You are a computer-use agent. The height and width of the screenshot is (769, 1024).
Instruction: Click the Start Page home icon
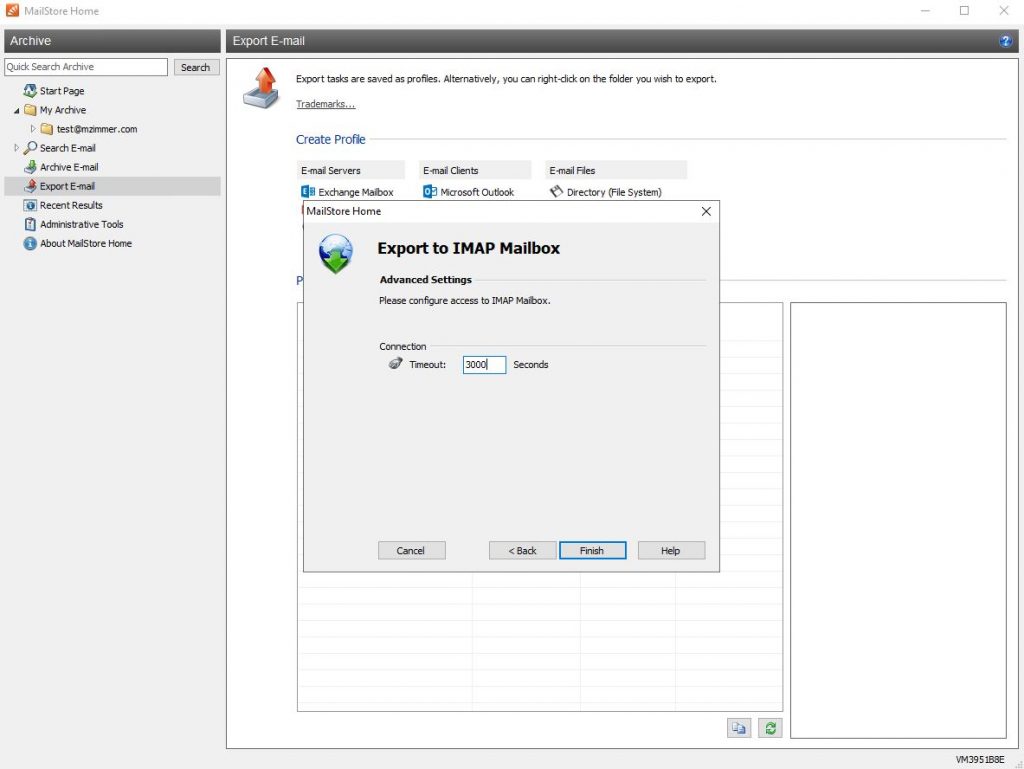coord(30,91)
